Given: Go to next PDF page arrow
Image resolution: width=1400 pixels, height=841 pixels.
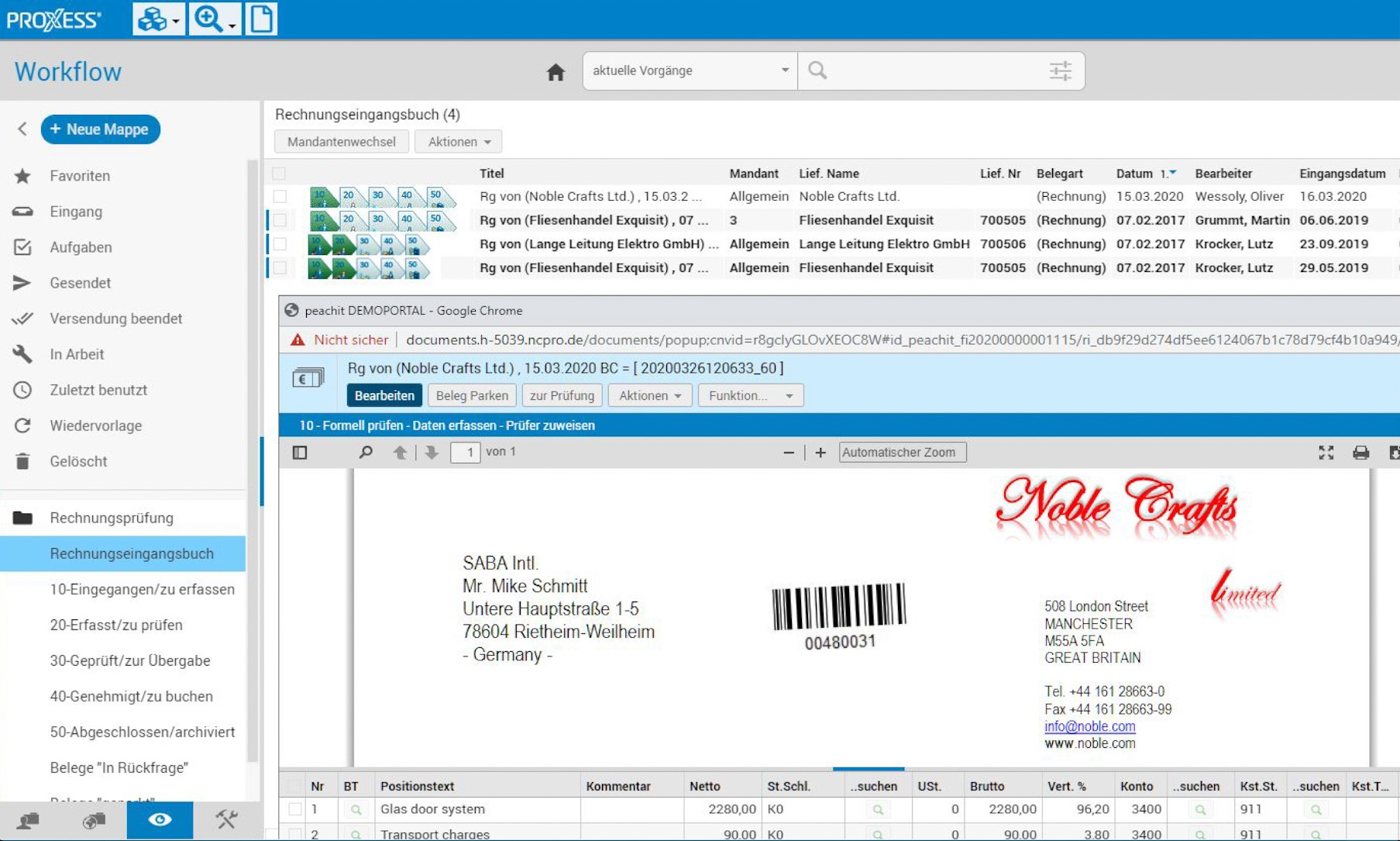Looking at the screenshot, I should [432, 453].
